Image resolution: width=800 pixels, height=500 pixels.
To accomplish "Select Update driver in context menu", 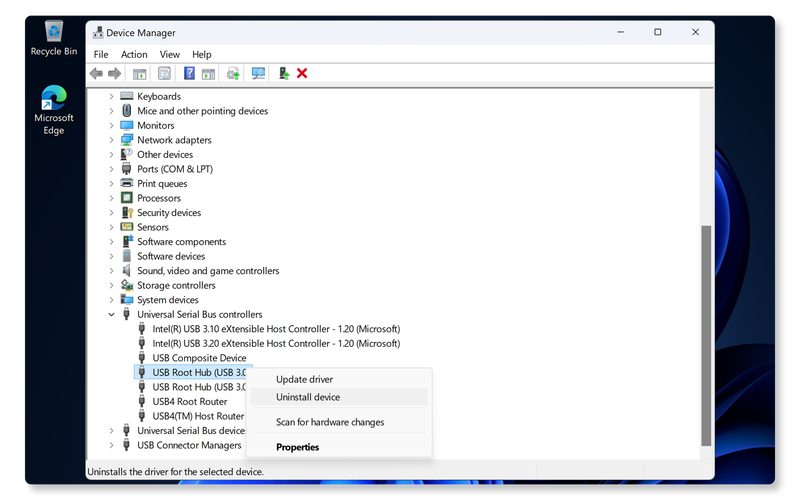I will pos(304,379).
